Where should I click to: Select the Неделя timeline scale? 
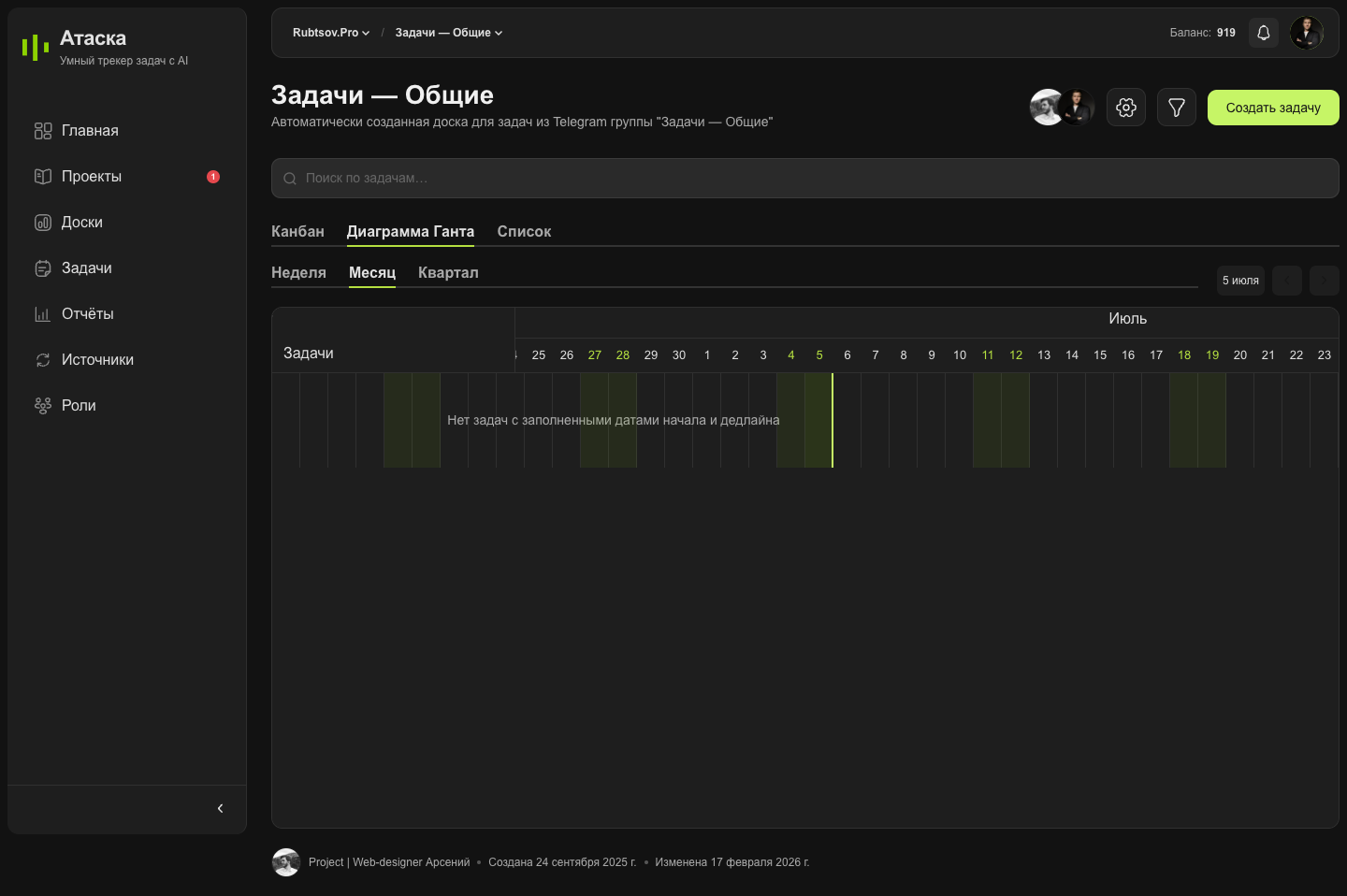[x=298, y=272]
